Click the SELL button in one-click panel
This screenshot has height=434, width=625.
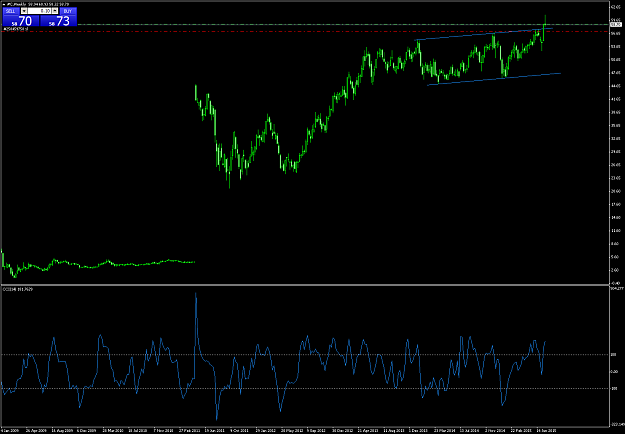(x=10, y=11)
